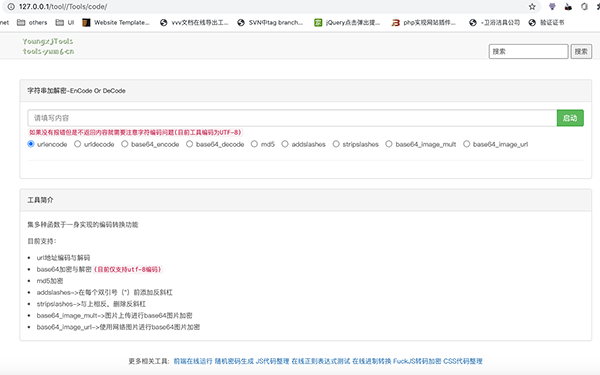The image size is (600, 375).
Task: Open the gray hexagon extension icon
Action: point(584,7)
